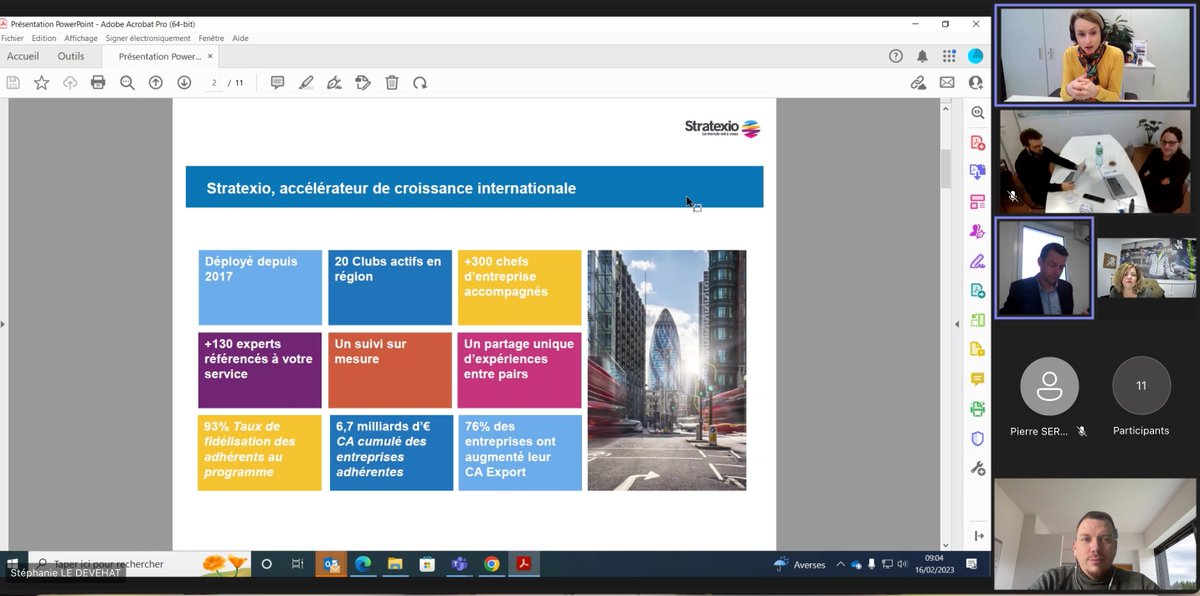Open Outlook from the taskbar
This screenshot has width=1200, height=596.
coord(331,564)
